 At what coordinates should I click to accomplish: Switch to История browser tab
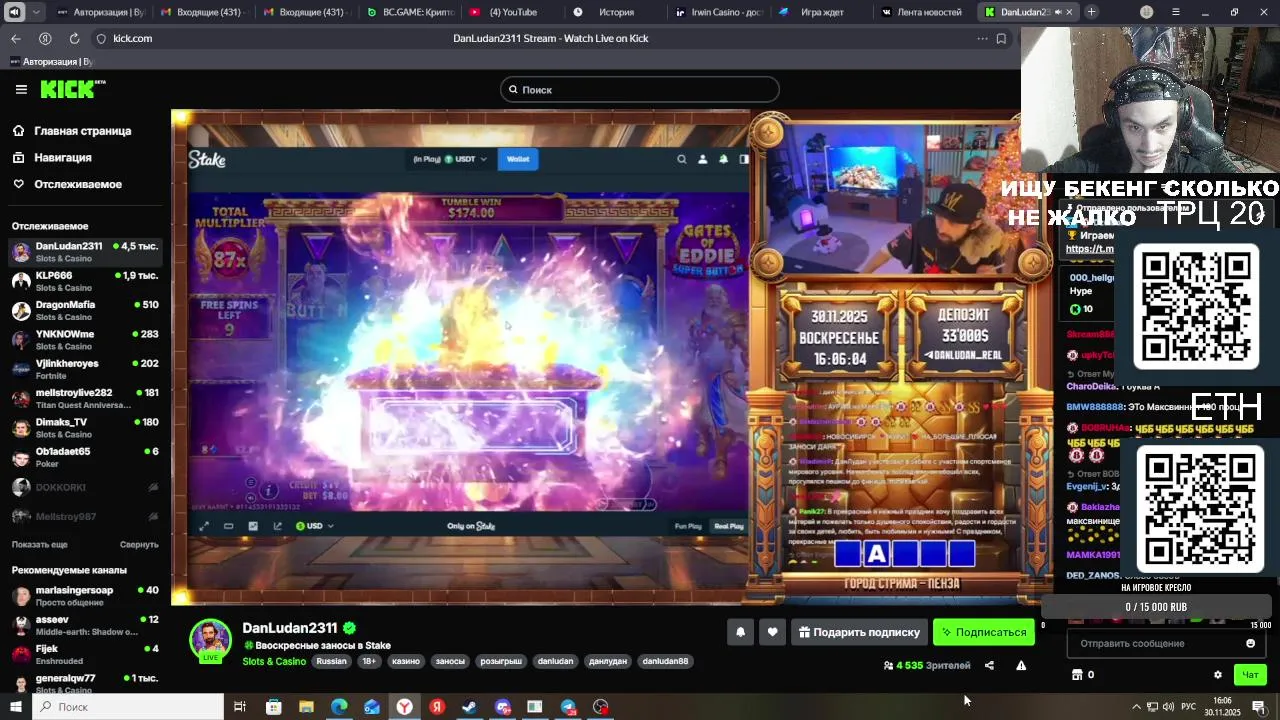tap(616, 12)
